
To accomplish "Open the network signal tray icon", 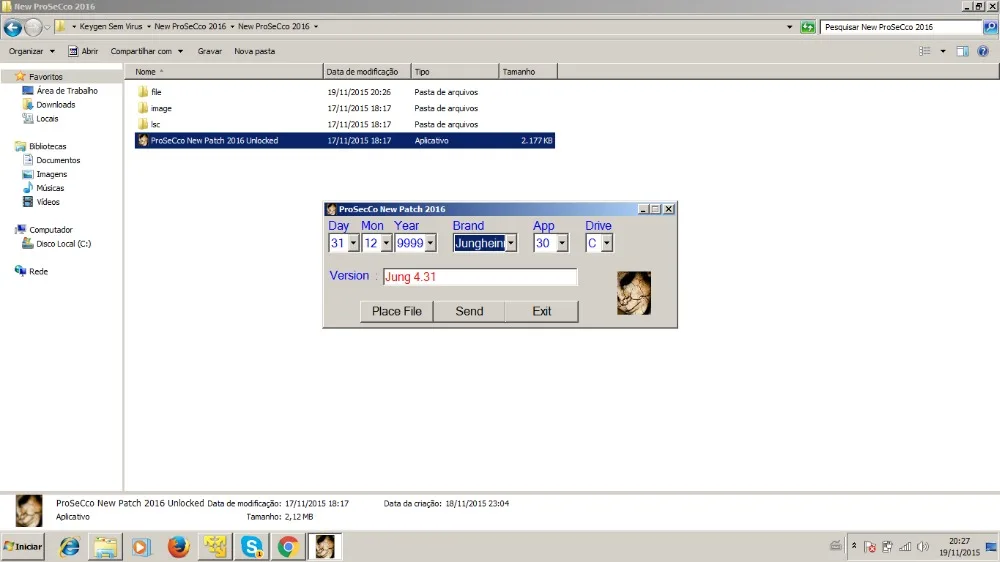I will [x=905, y=547].
